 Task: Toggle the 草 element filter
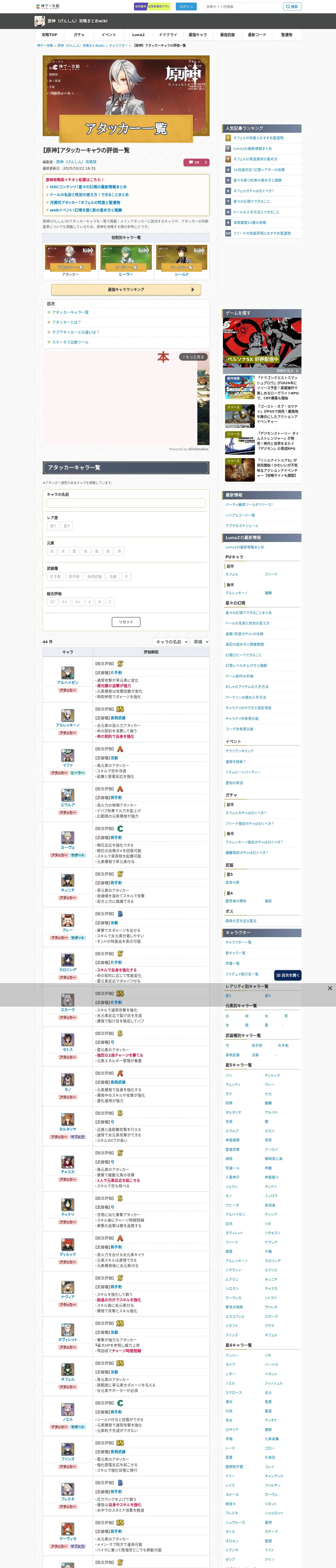[120, 551]
